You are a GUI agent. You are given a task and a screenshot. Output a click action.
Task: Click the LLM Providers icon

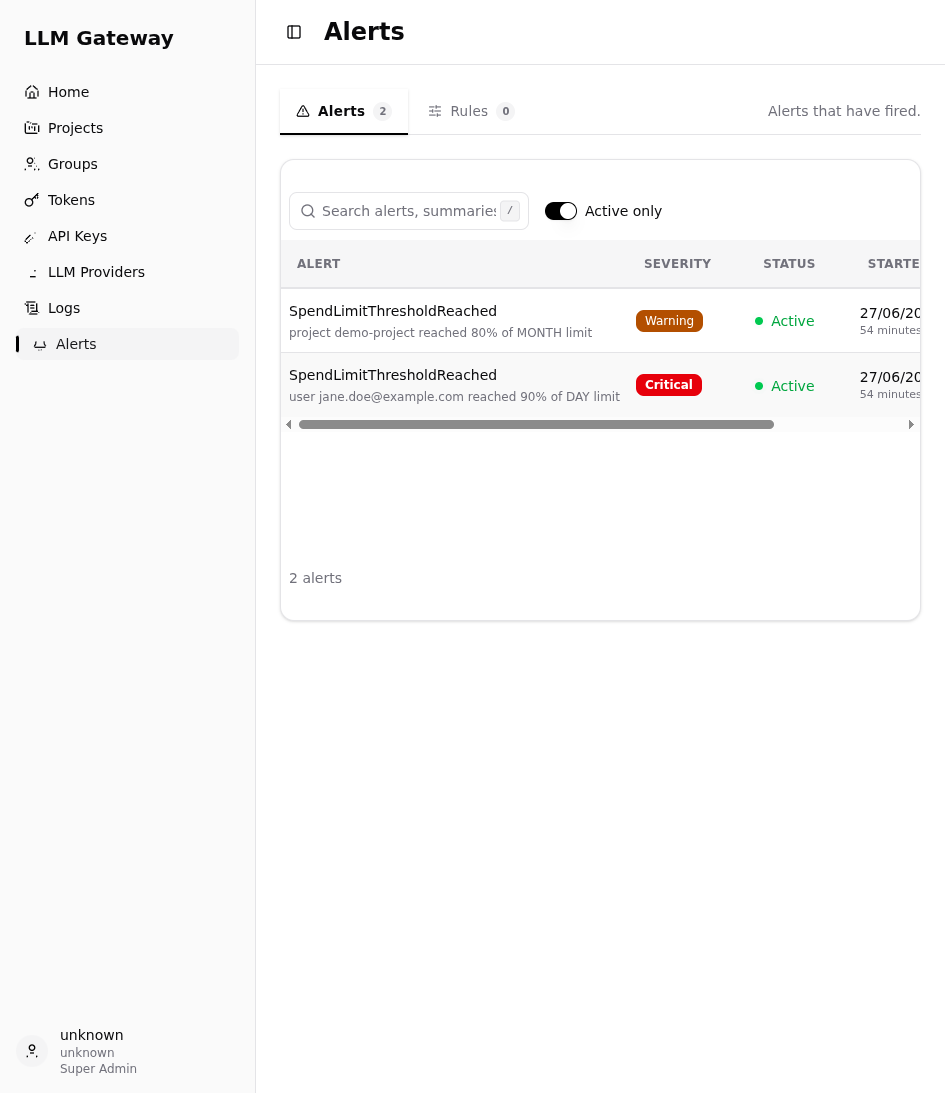click(31, 273)
